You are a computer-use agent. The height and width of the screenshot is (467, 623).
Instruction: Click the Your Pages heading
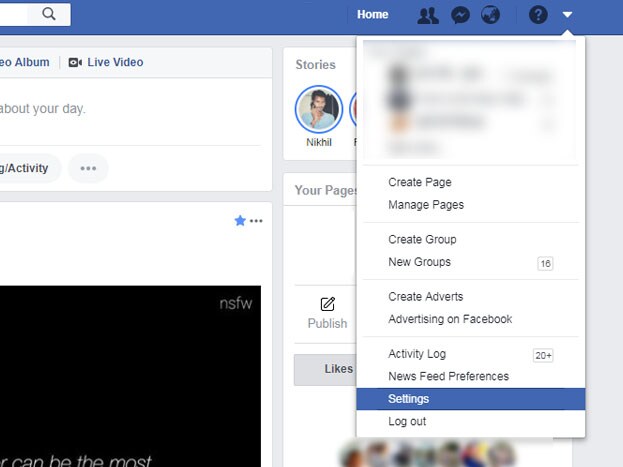tap(326, 190)
